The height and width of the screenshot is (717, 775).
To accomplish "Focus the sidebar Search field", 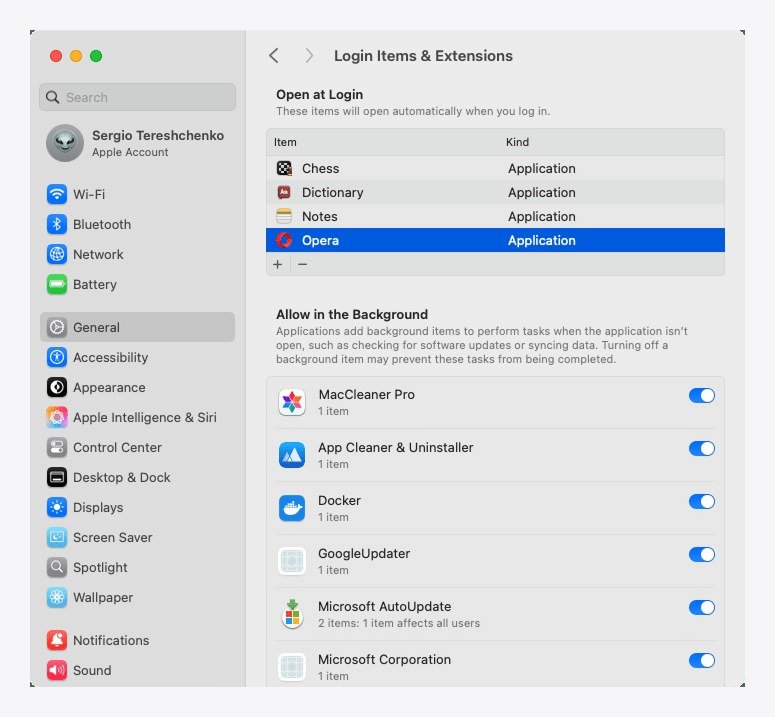I will [x=137, y=97].
